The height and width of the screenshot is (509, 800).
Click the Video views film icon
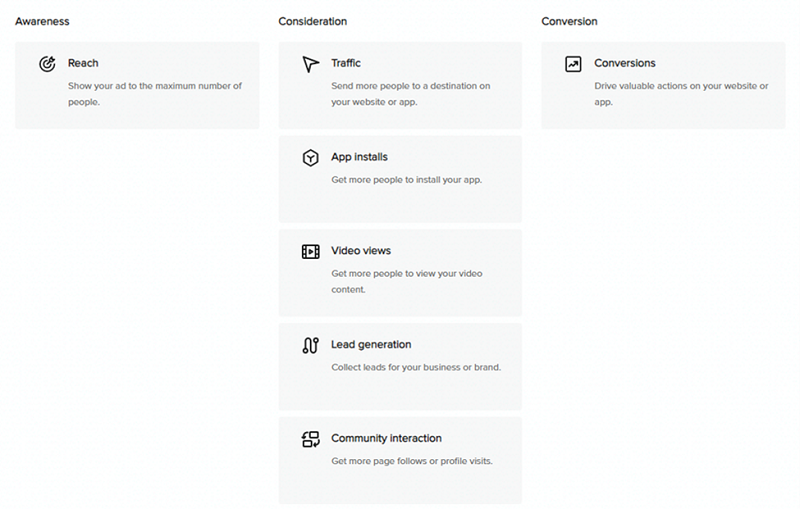[310, 251]
